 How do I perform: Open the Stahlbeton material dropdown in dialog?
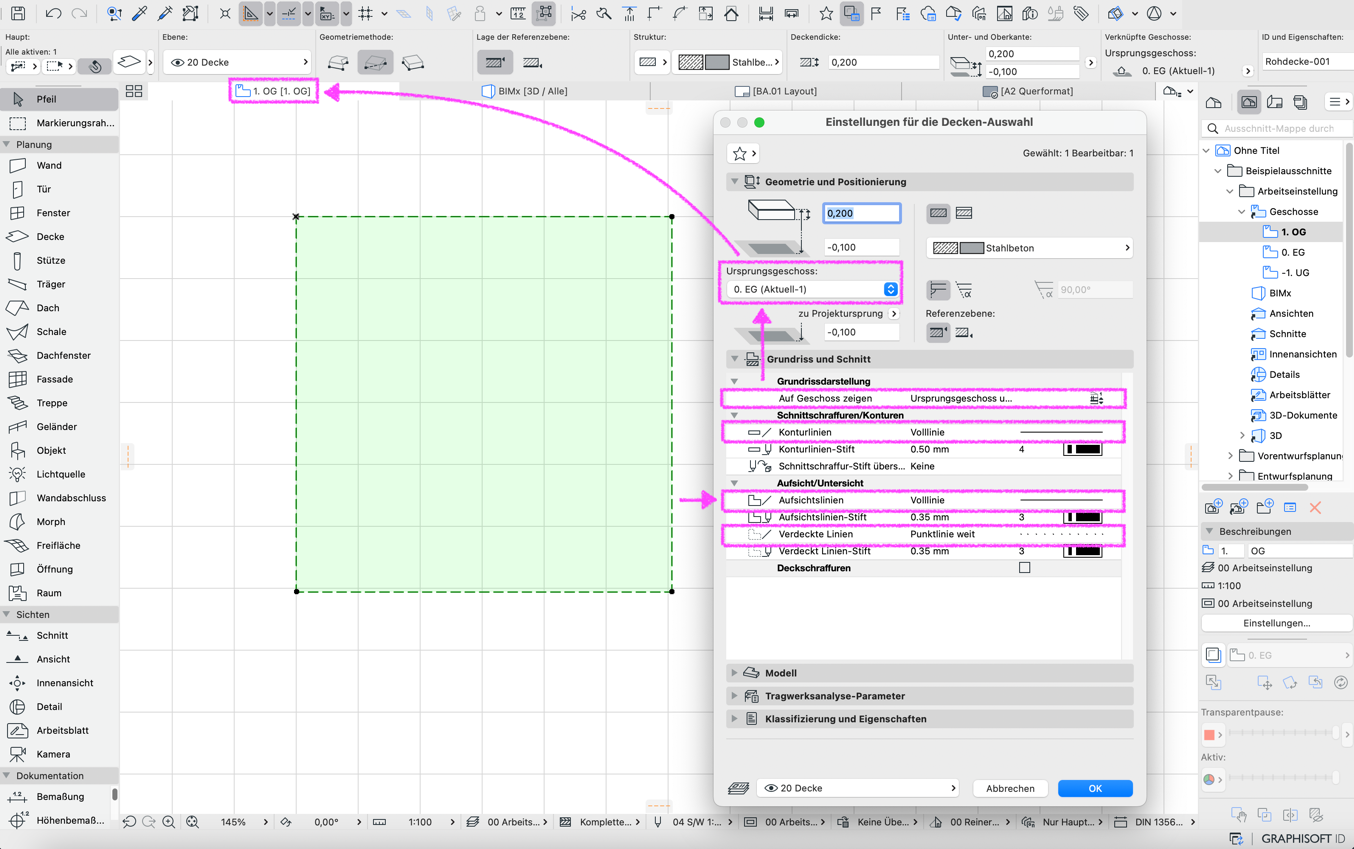(1029, 248)
